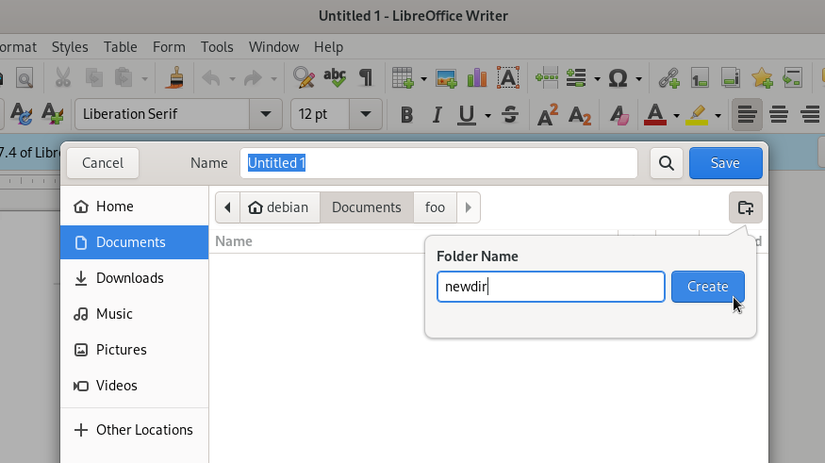This screenshot has height=463, width=825.
Task: Insert a page break icon
Action: (x=547, y=78)
